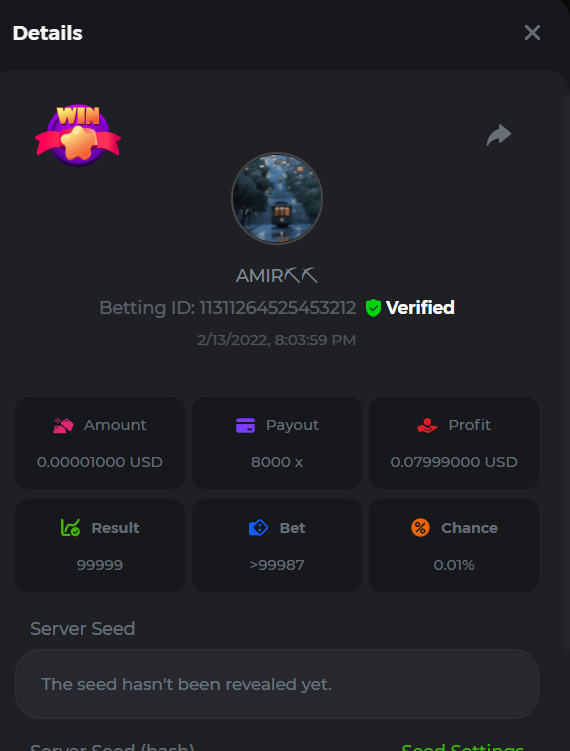Screen dimensions: 570x751
Task: Click the Server Seed field
Action: [x=277, y=684]
